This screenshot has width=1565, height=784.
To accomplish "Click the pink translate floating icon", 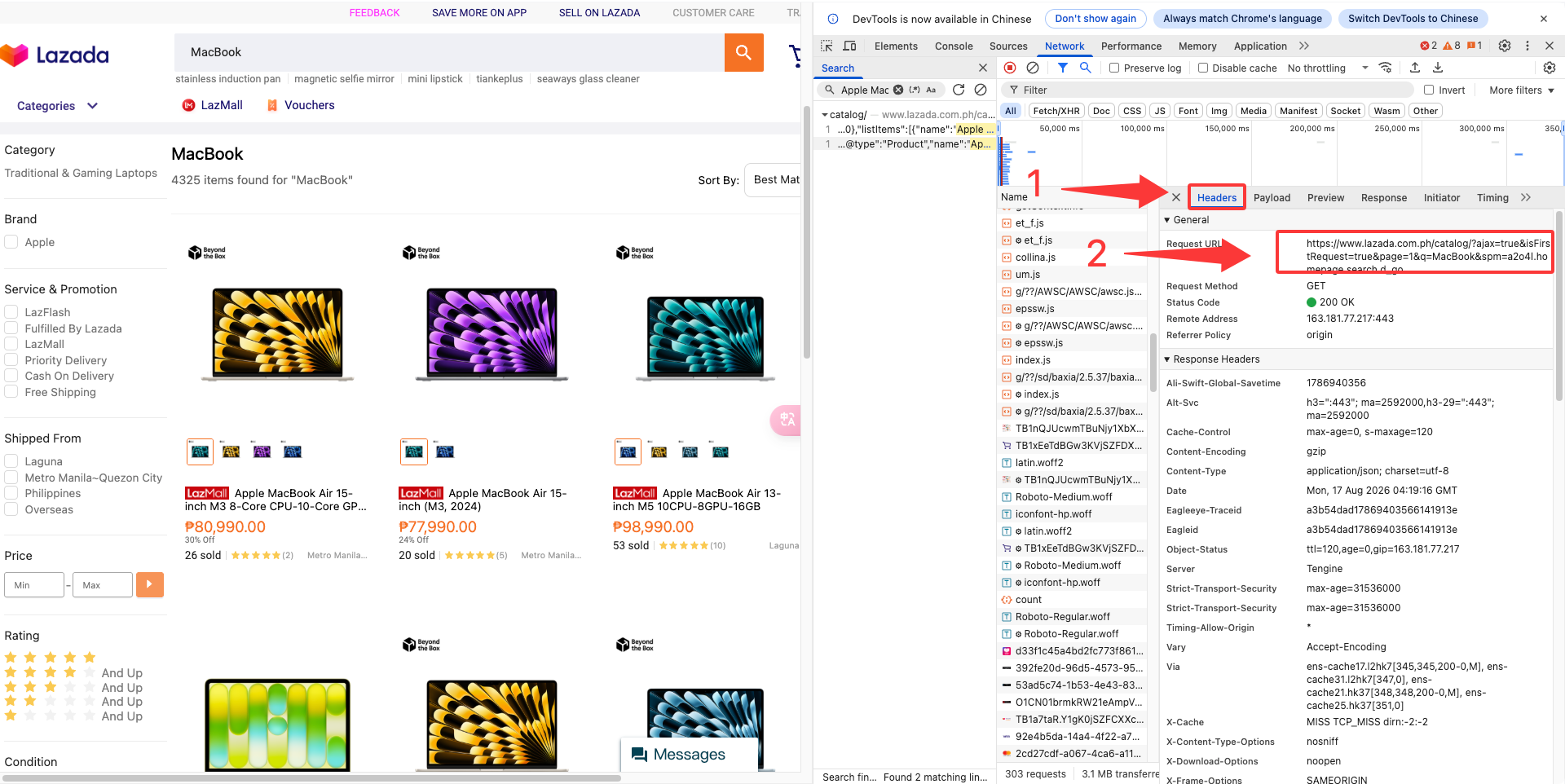I will pyautogui.click(x=786, y=420).
